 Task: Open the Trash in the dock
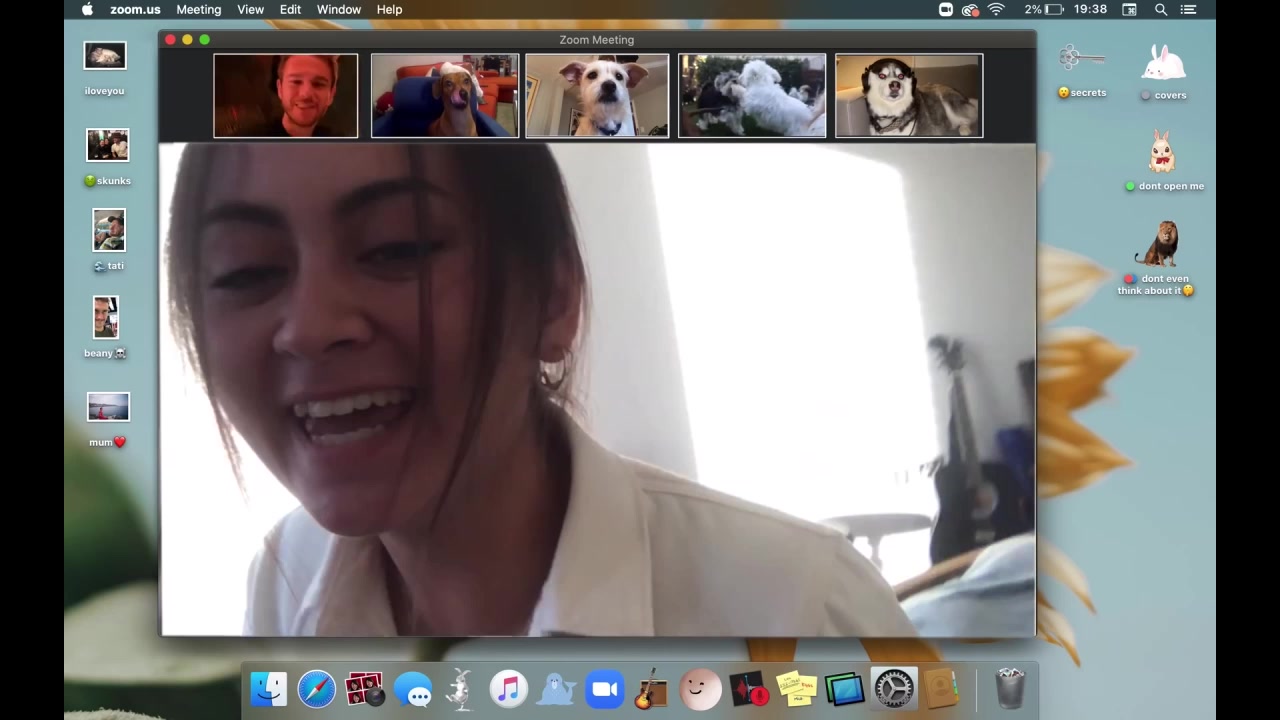1010,689
